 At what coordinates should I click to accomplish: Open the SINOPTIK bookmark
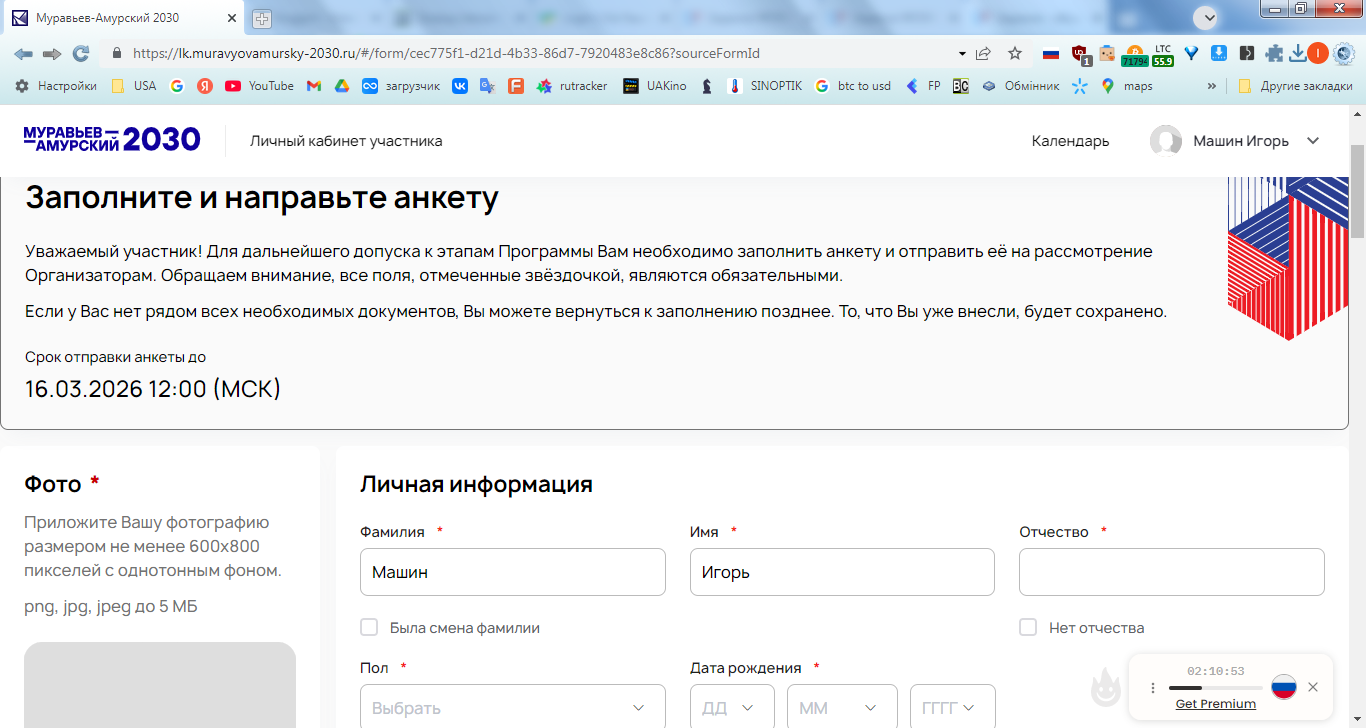click(765, 86)
